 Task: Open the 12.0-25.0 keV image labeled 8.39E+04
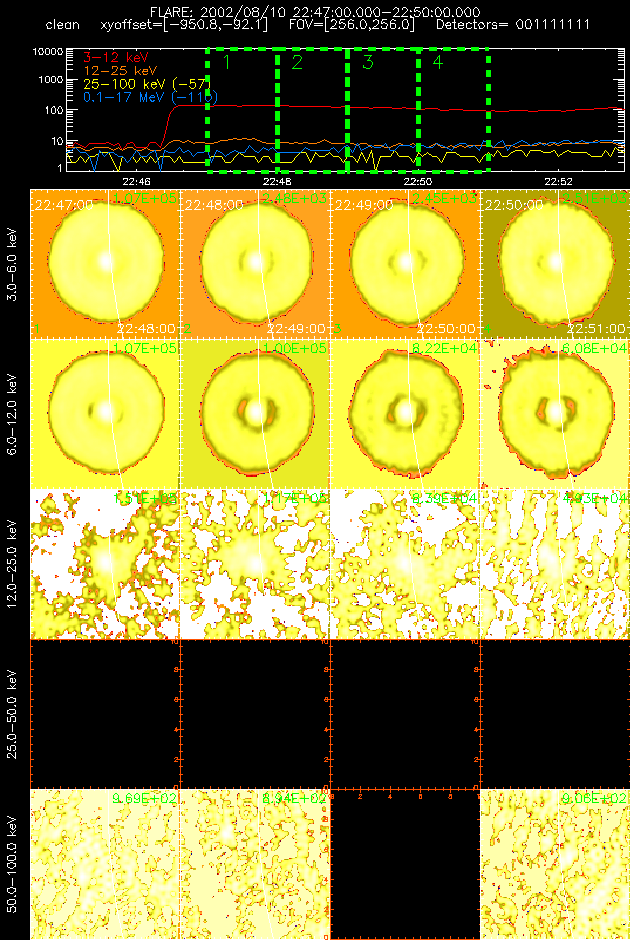tap(405, 564)
